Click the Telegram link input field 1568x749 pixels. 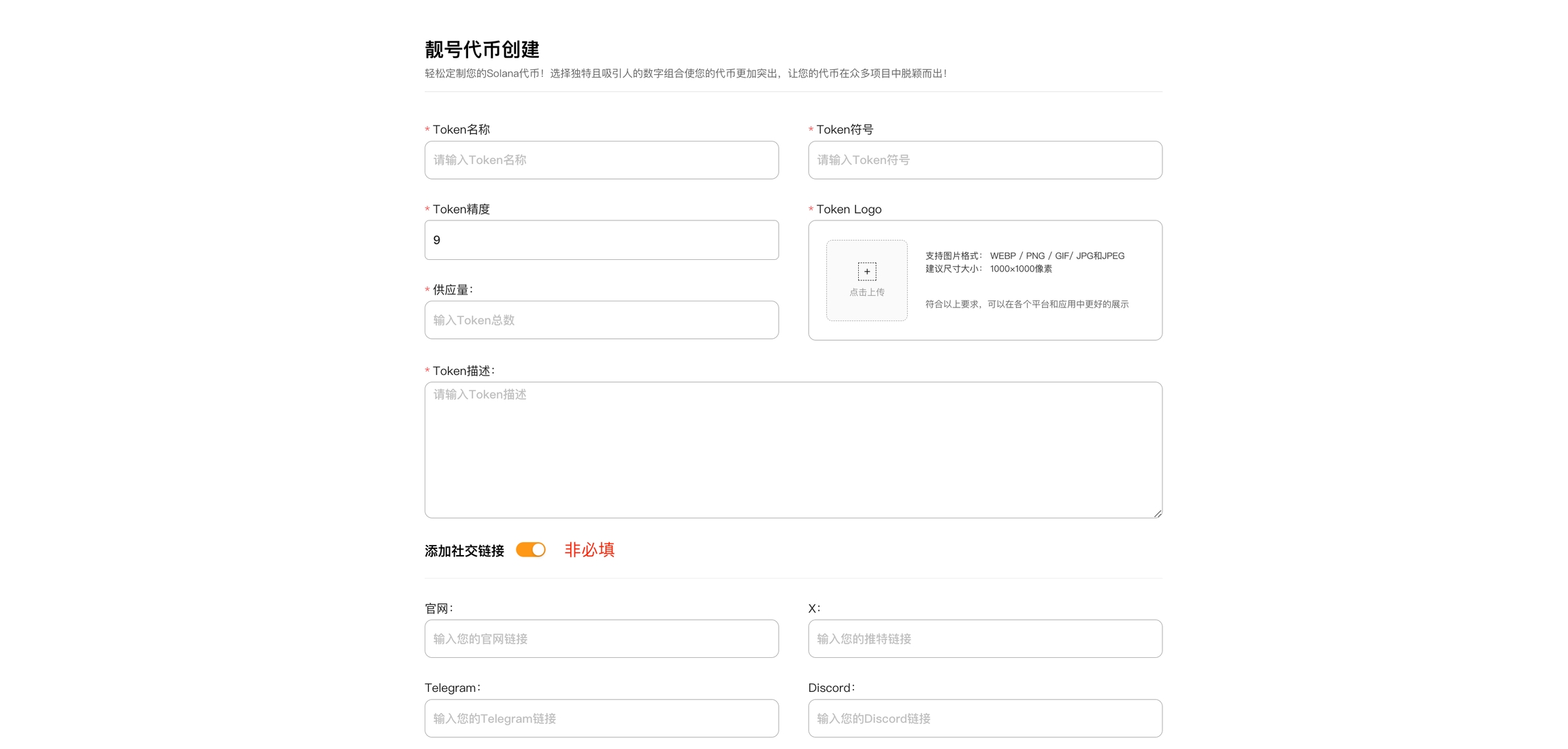click(601, 718)
